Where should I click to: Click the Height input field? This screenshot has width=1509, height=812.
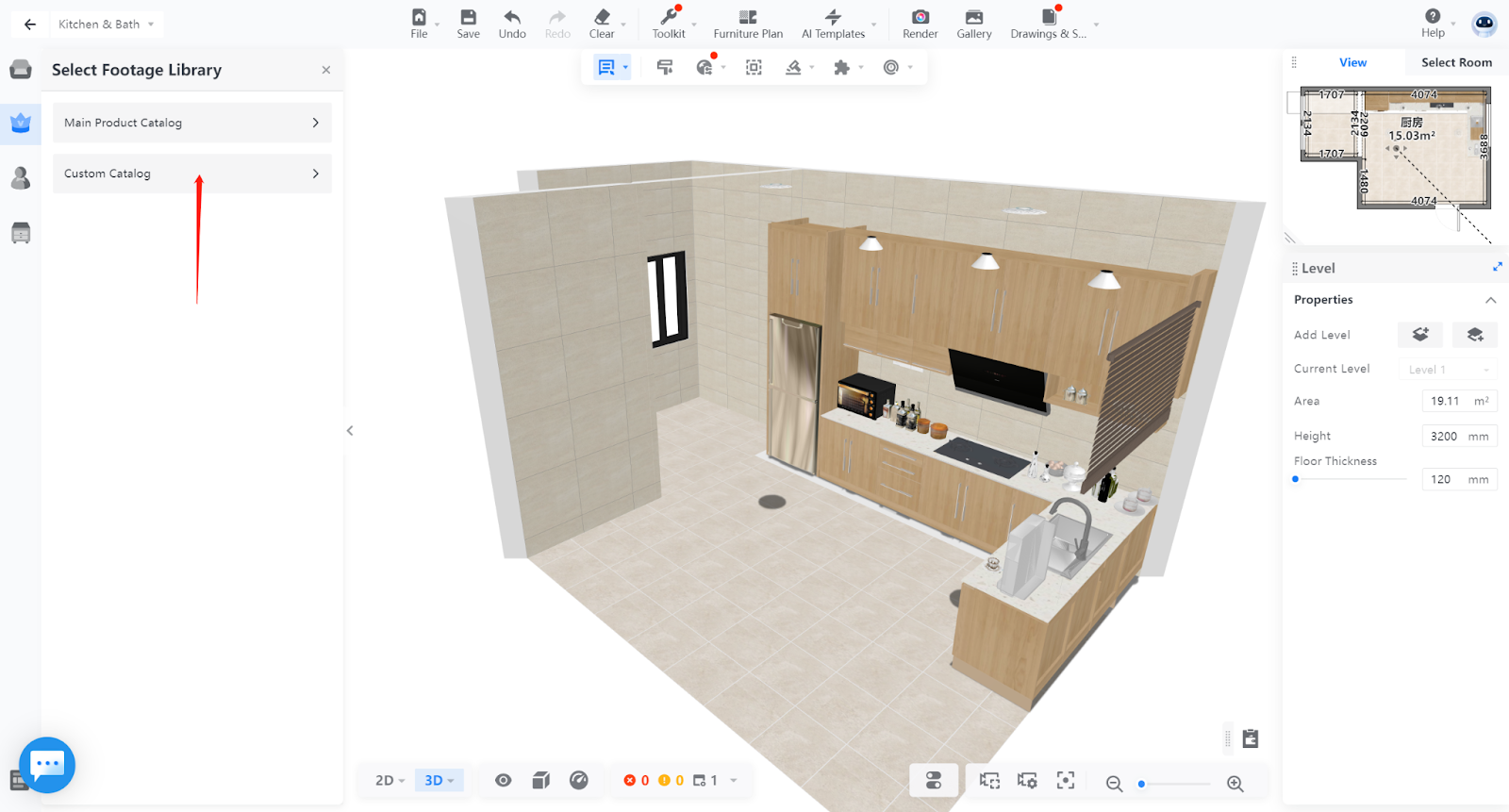1444,436
